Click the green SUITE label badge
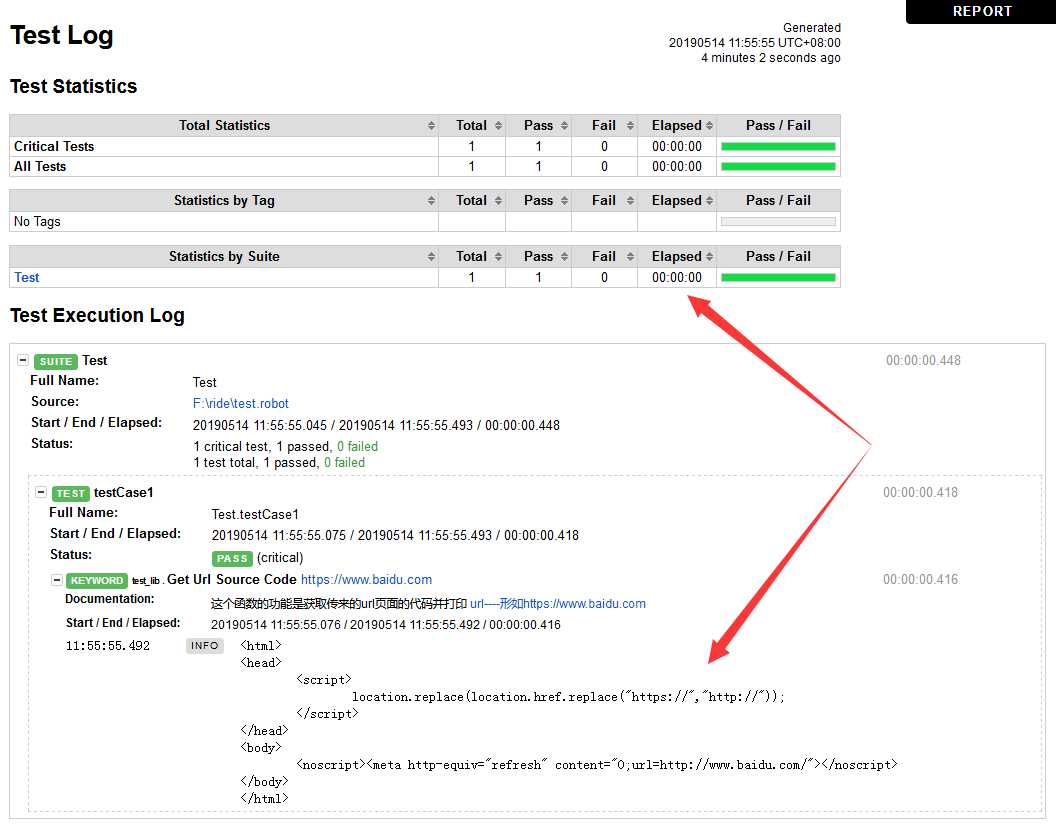 (x=56, y=361)
